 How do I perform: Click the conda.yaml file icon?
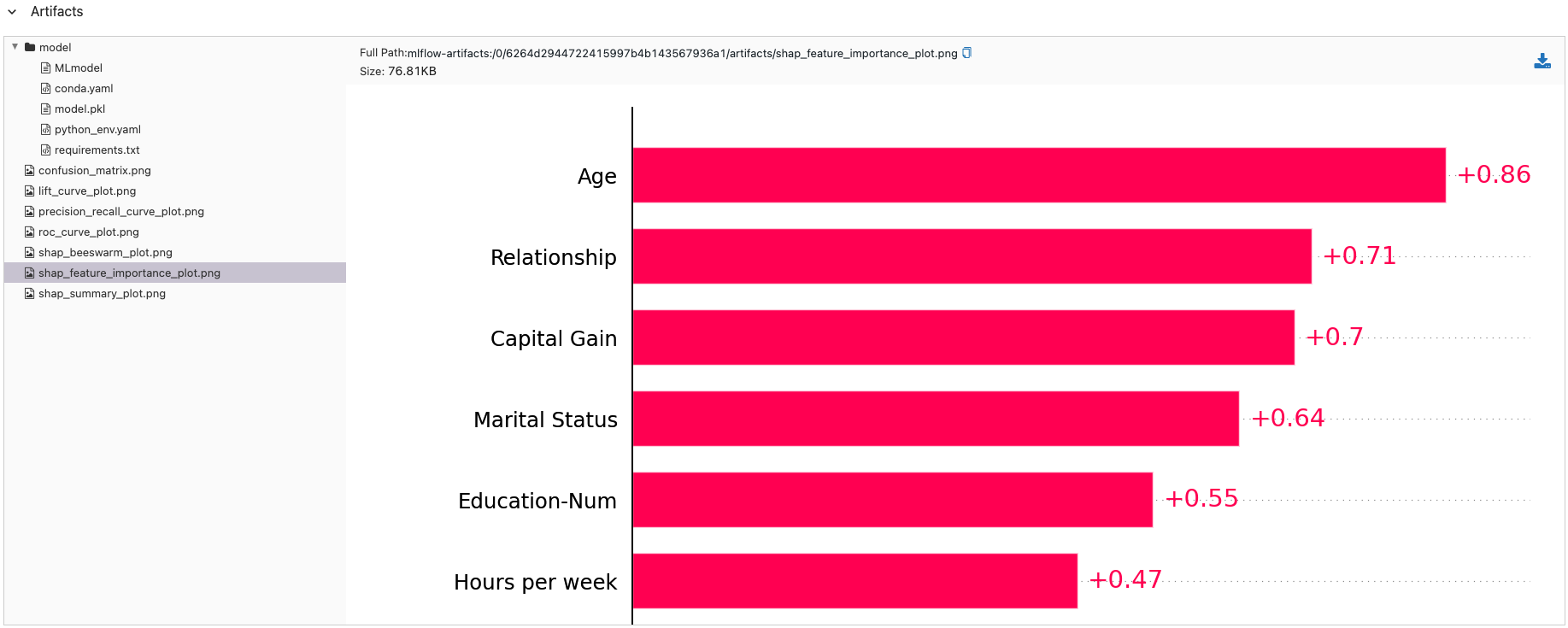[46, 88]
